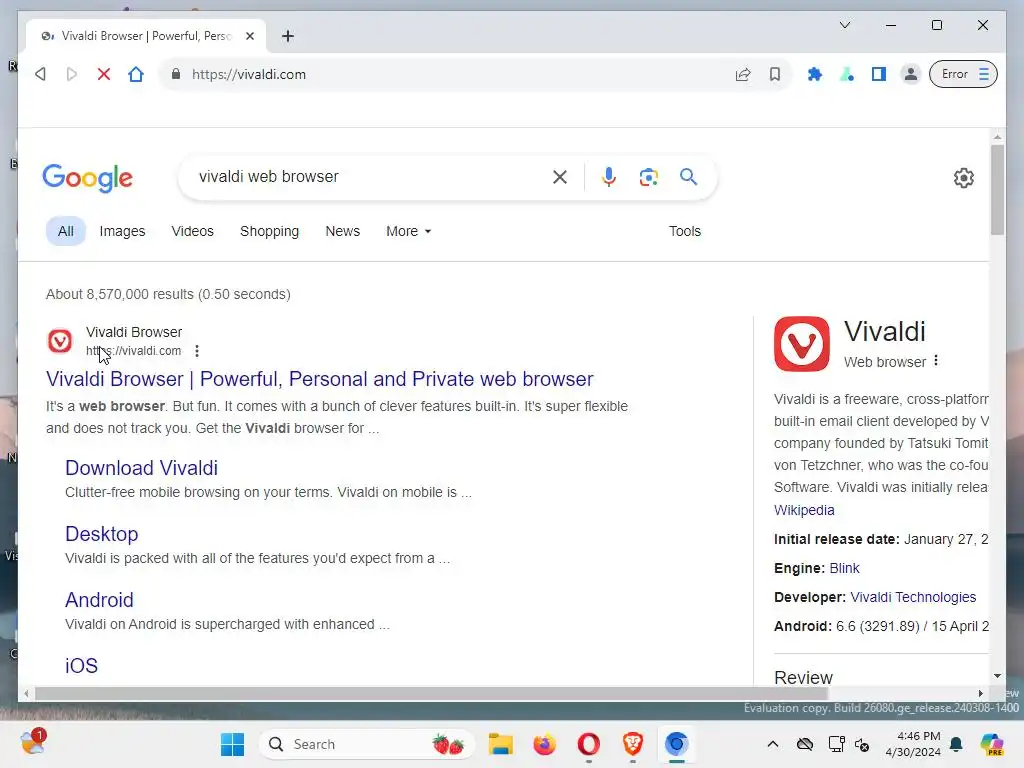Submit search using the magnifier icon
1024x768 pixels.
click(x=688, y=177)
